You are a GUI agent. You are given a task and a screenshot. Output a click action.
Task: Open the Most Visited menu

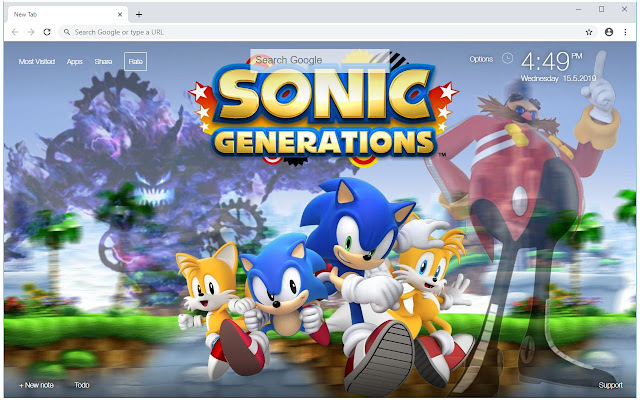click(x=37, y=62)
